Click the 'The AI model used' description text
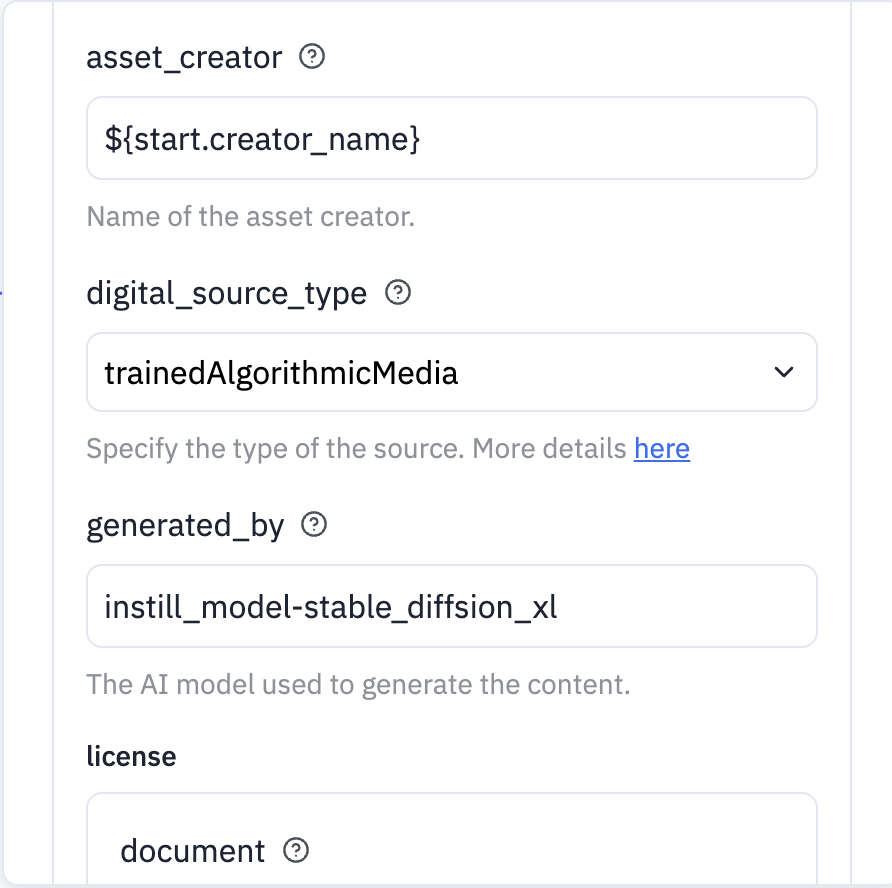 click(x=358, y=685)
